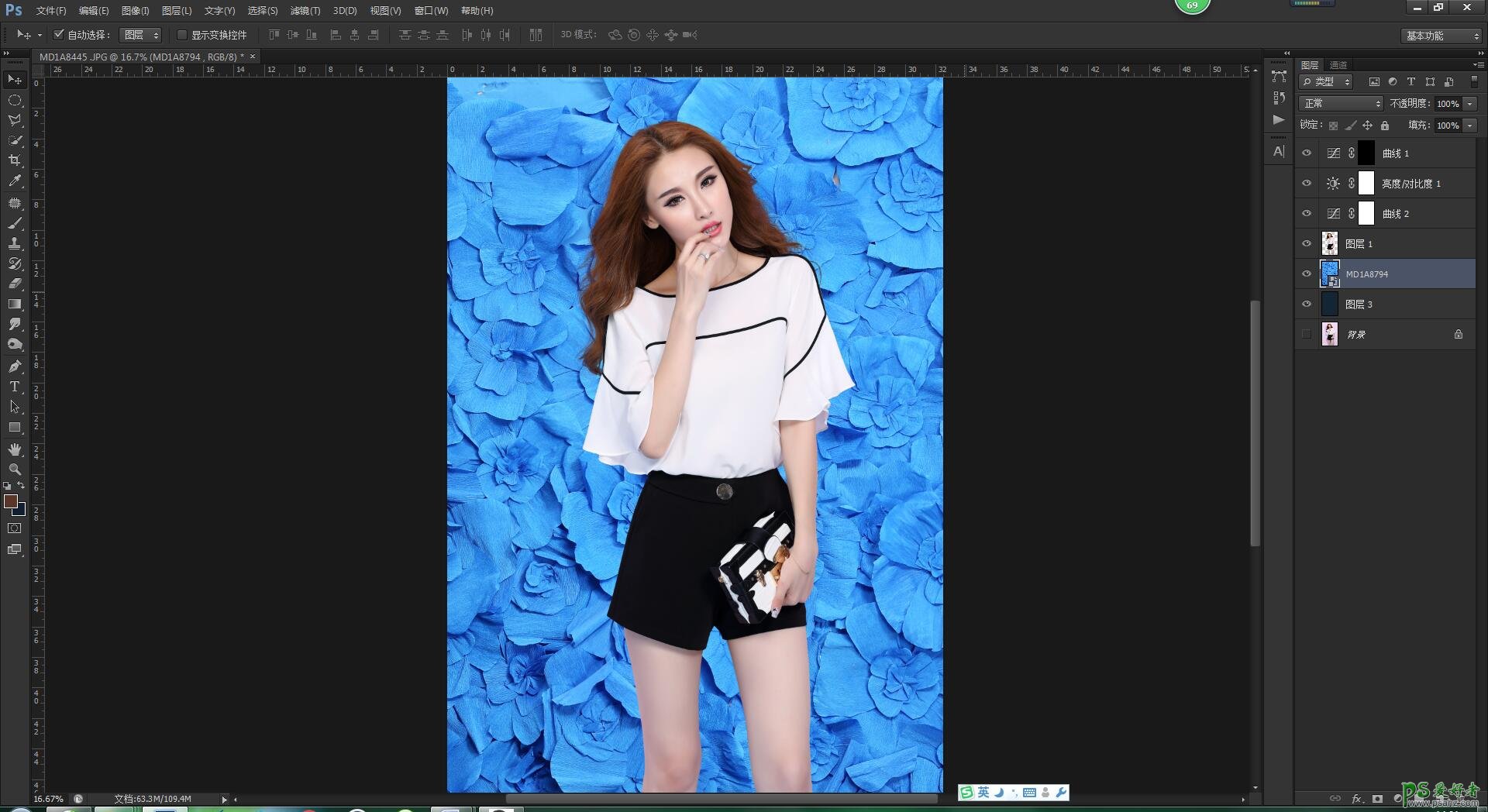The width and height of the screenshot is (1488, 812).
Task: Open the 图层(L) menu
Action: [x=177, y=11]
